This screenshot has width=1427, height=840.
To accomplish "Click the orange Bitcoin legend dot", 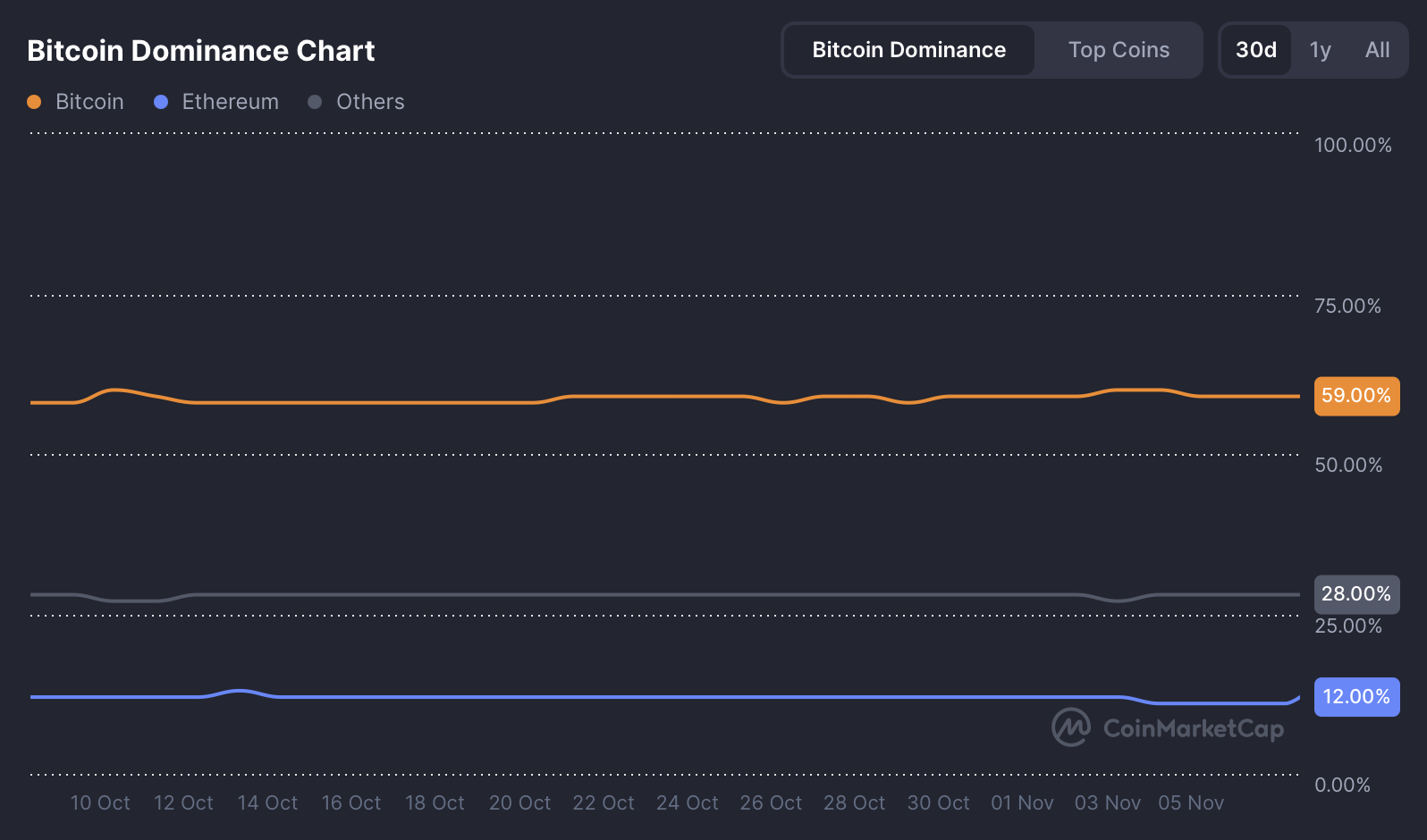I will [x=34, y=102].
